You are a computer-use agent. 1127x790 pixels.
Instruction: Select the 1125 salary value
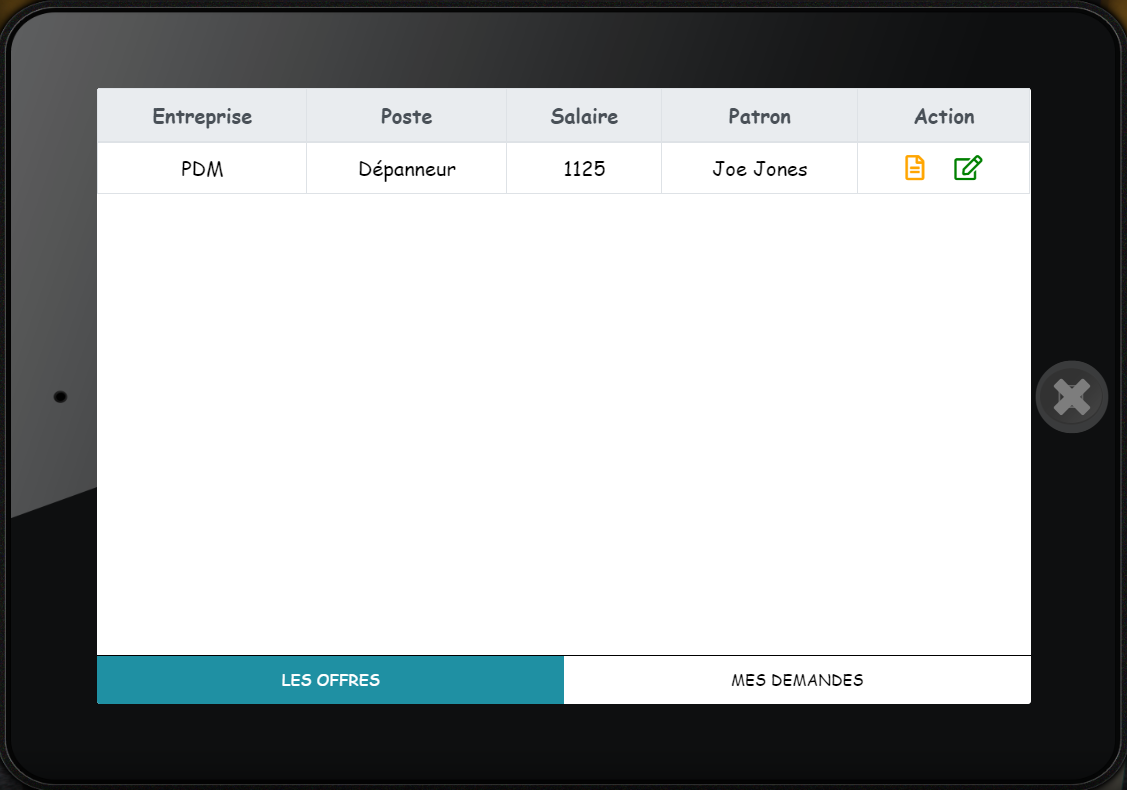584,168
